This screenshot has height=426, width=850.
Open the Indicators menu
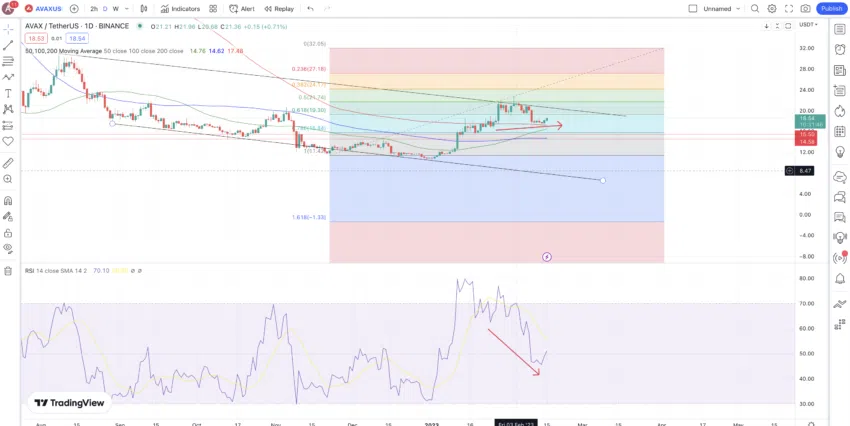(181, 9)
